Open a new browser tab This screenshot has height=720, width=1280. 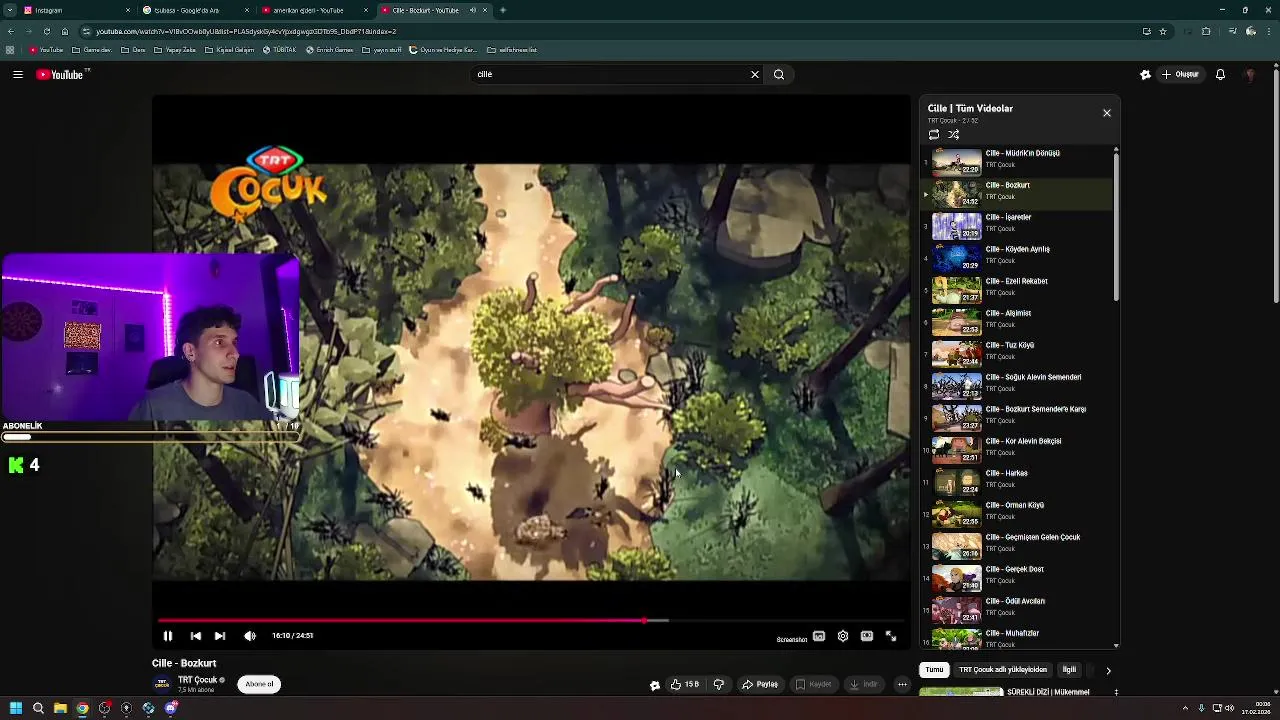[503, 10]
